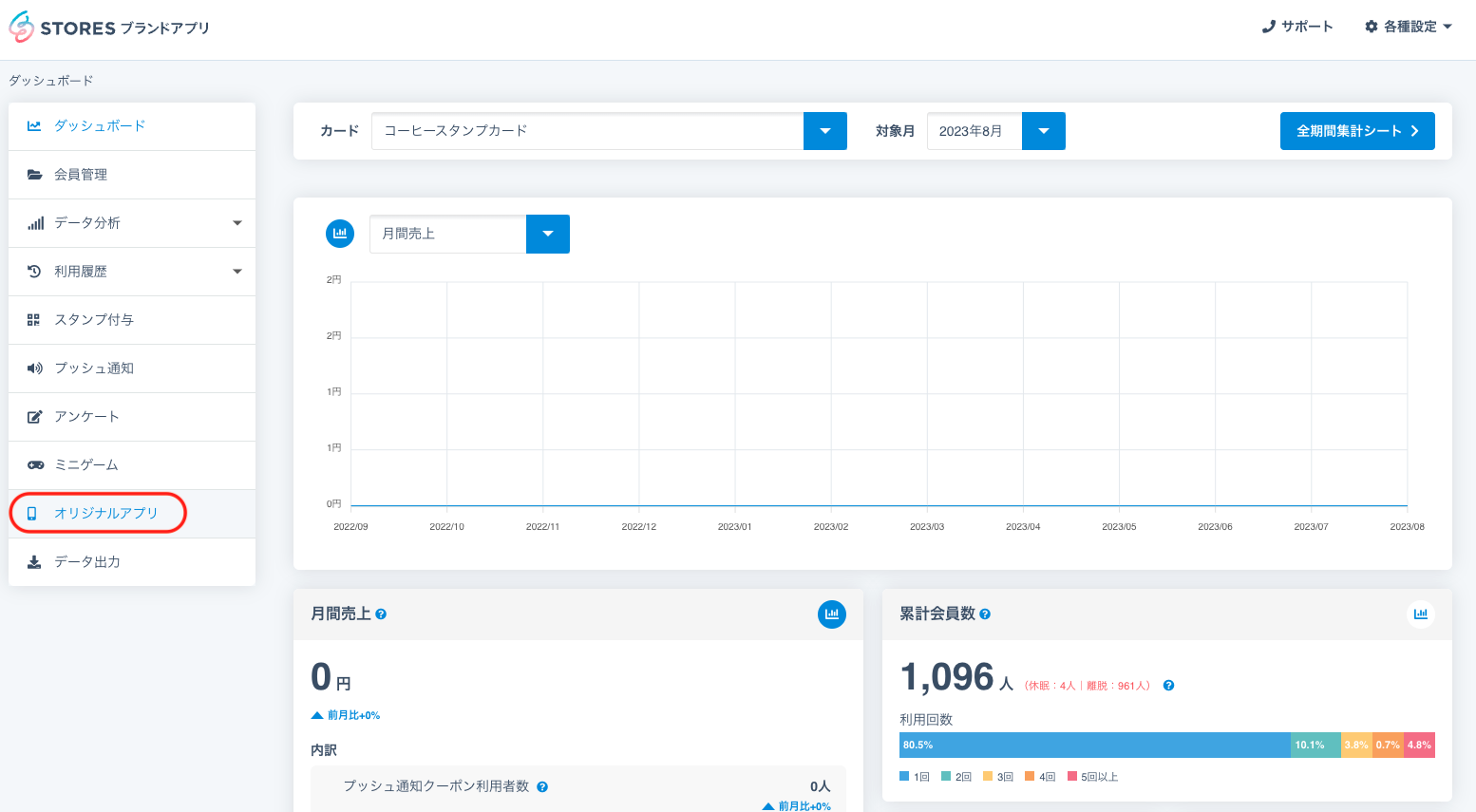Click the chart button in 累計会員数 card header

pyautogui.click(x=1421, y=614)
